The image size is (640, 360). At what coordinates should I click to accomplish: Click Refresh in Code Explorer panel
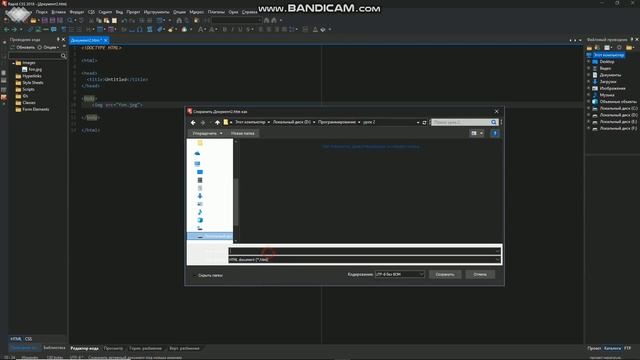click(23, 47)
